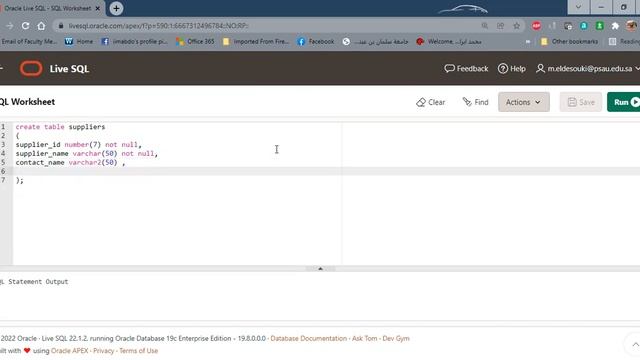Open the Oracle APEX link
Viewport: 640px width, 360px height.
(x=69, y=351)
